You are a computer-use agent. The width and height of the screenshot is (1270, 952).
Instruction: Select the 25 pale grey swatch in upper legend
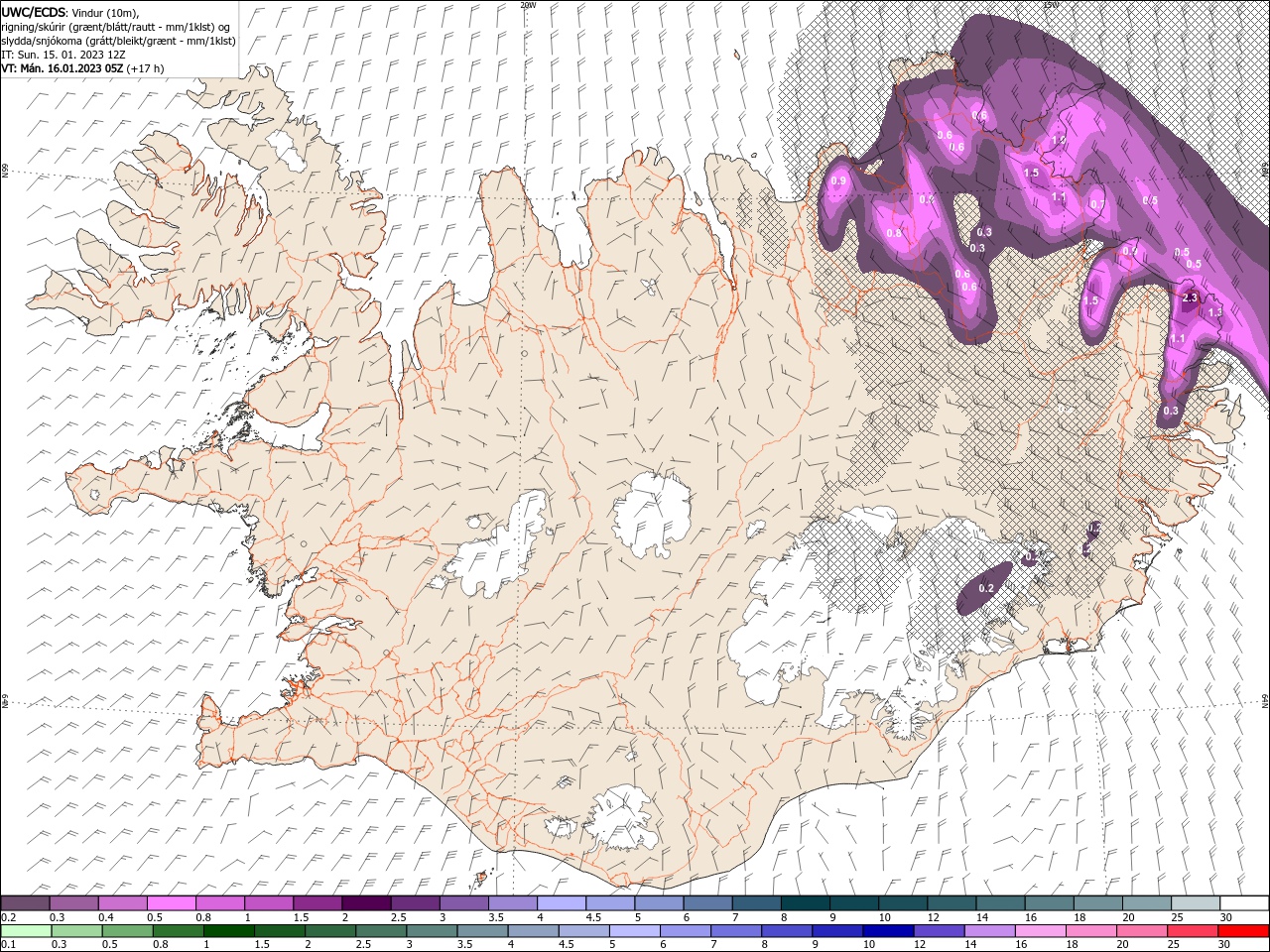(1196, 903)
